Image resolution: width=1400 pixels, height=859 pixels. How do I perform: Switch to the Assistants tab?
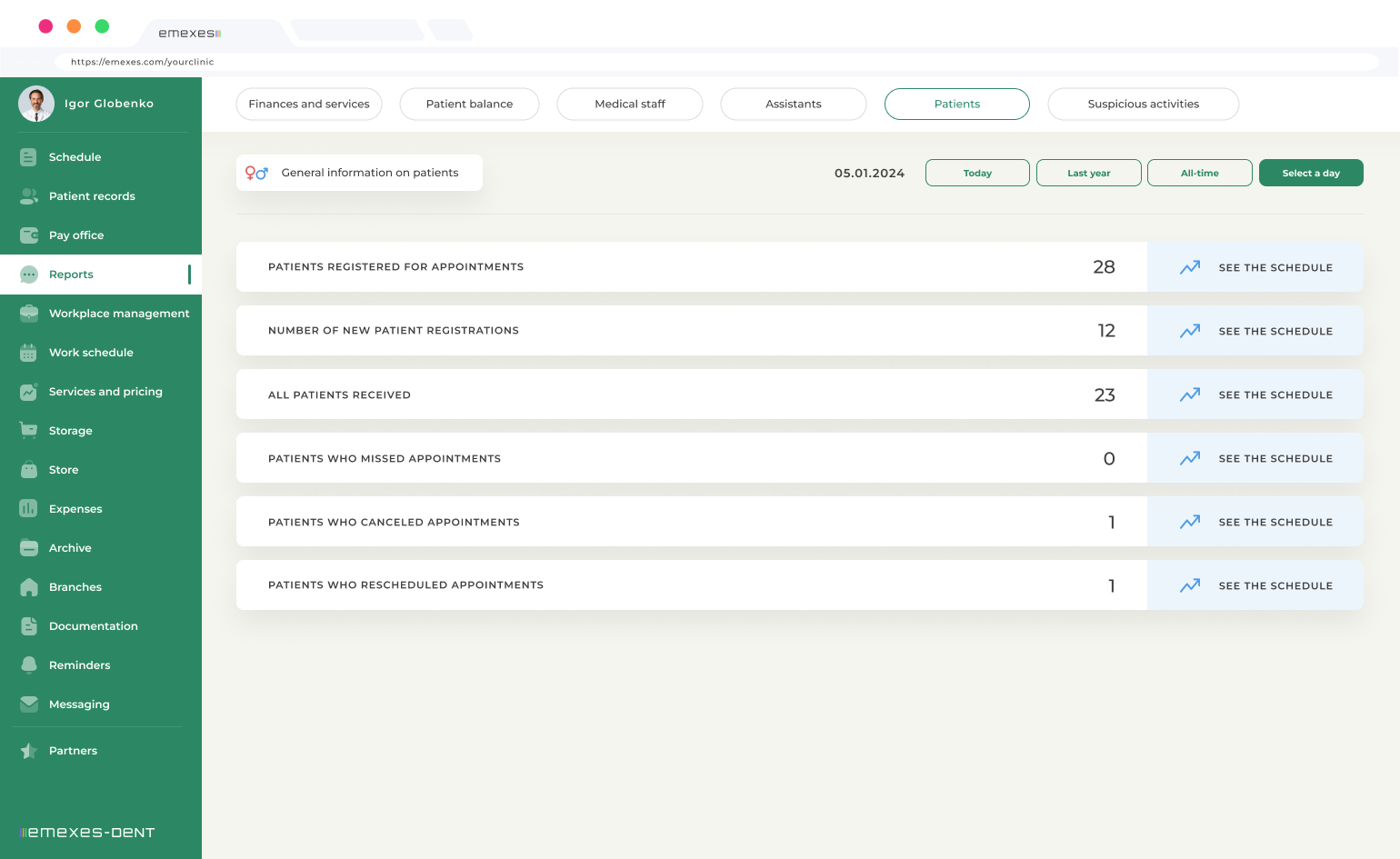[794, 104]
